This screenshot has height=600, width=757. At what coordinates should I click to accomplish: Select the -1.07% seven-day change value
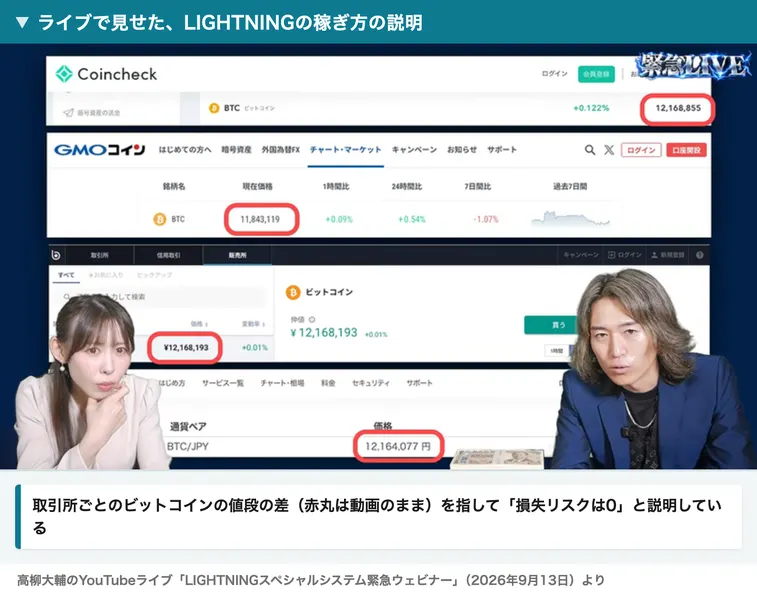[x=486, y=220]
